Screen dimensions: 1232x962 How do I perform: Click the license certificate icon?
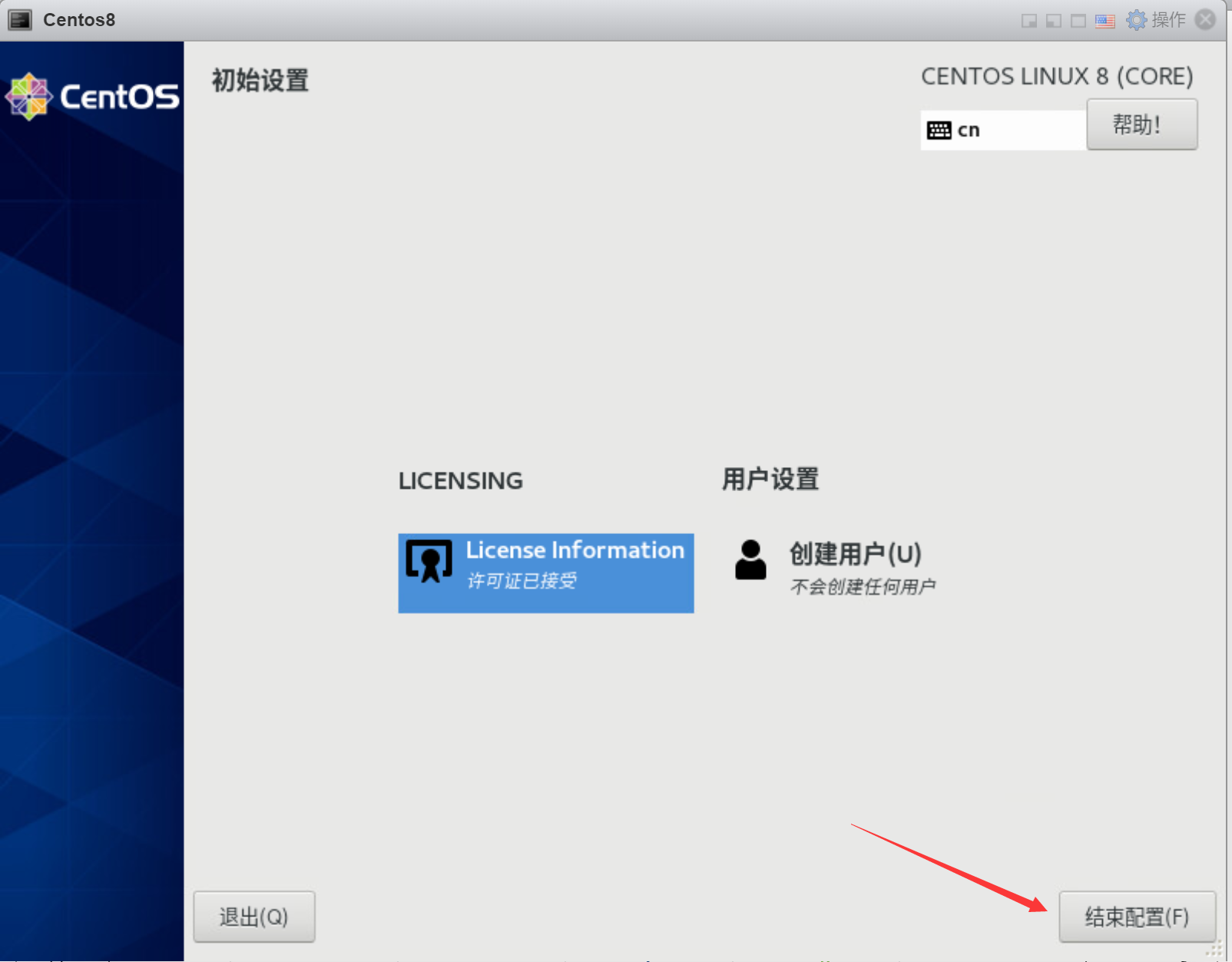pos(429,562)
